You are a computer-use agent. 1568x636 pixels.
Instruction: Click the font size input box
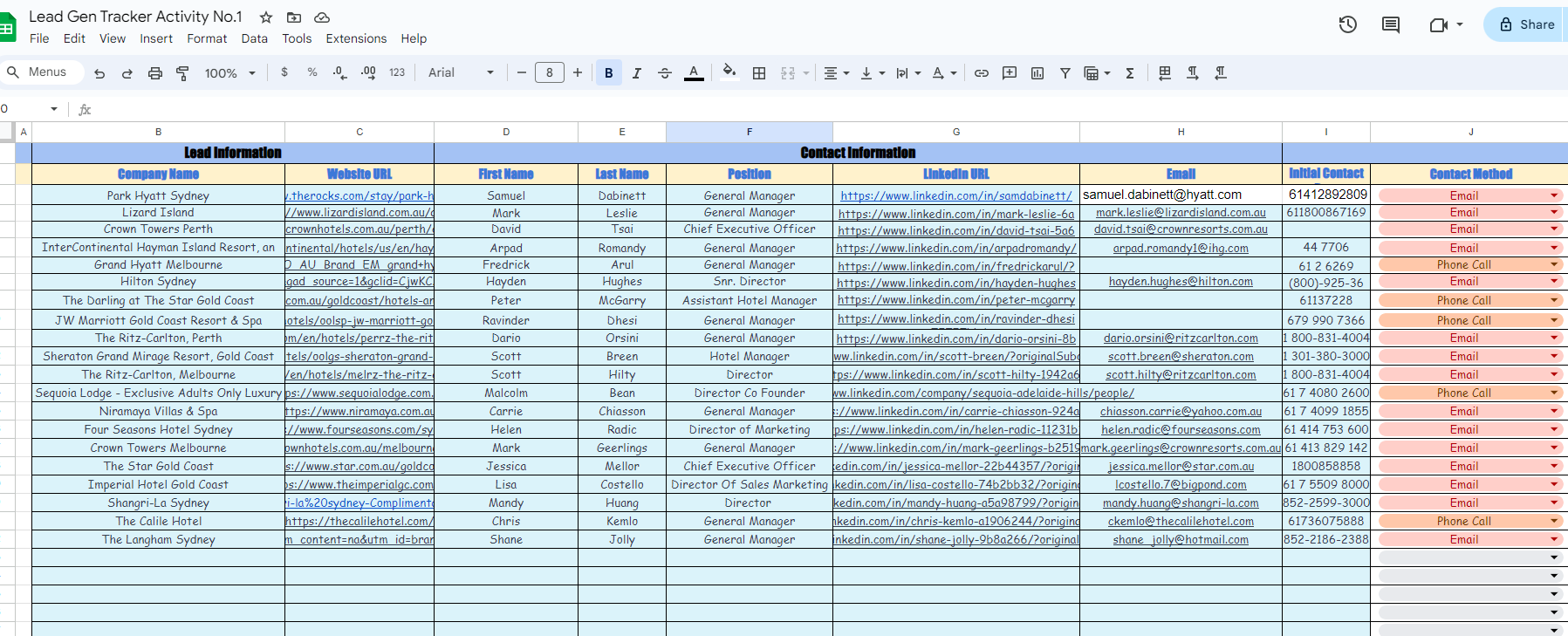click(x=550, y=72)
